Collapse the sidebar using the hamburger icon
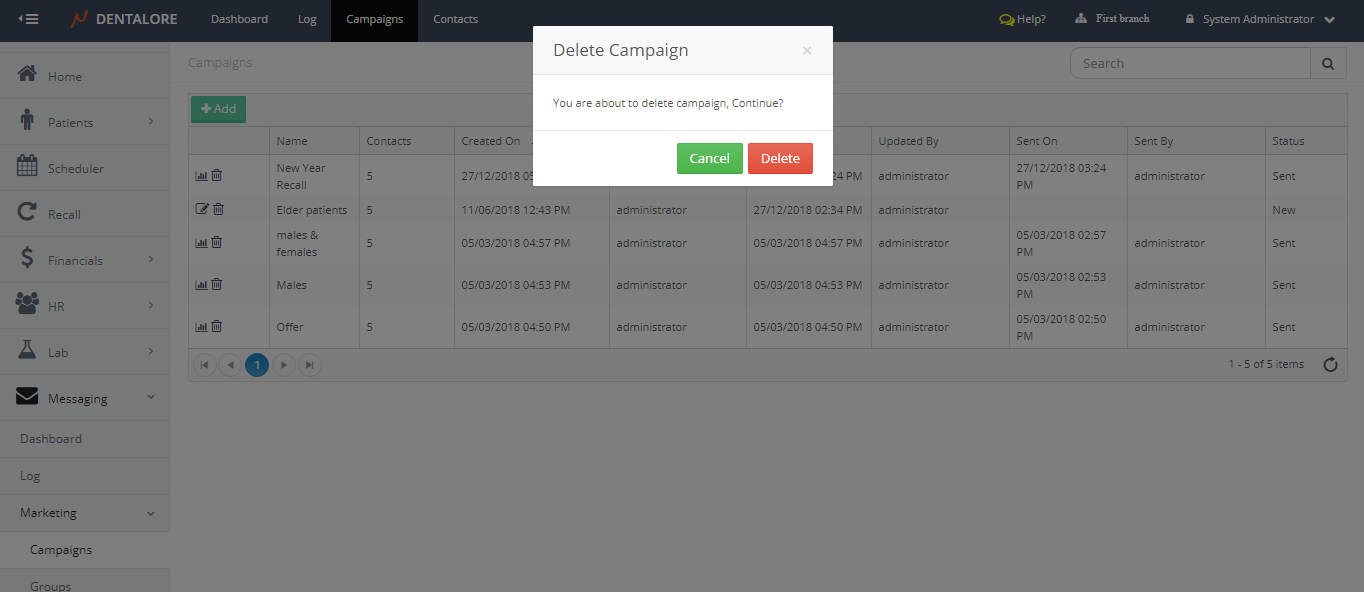Viewport: 1364px width, 592px height. click(29, 19)
